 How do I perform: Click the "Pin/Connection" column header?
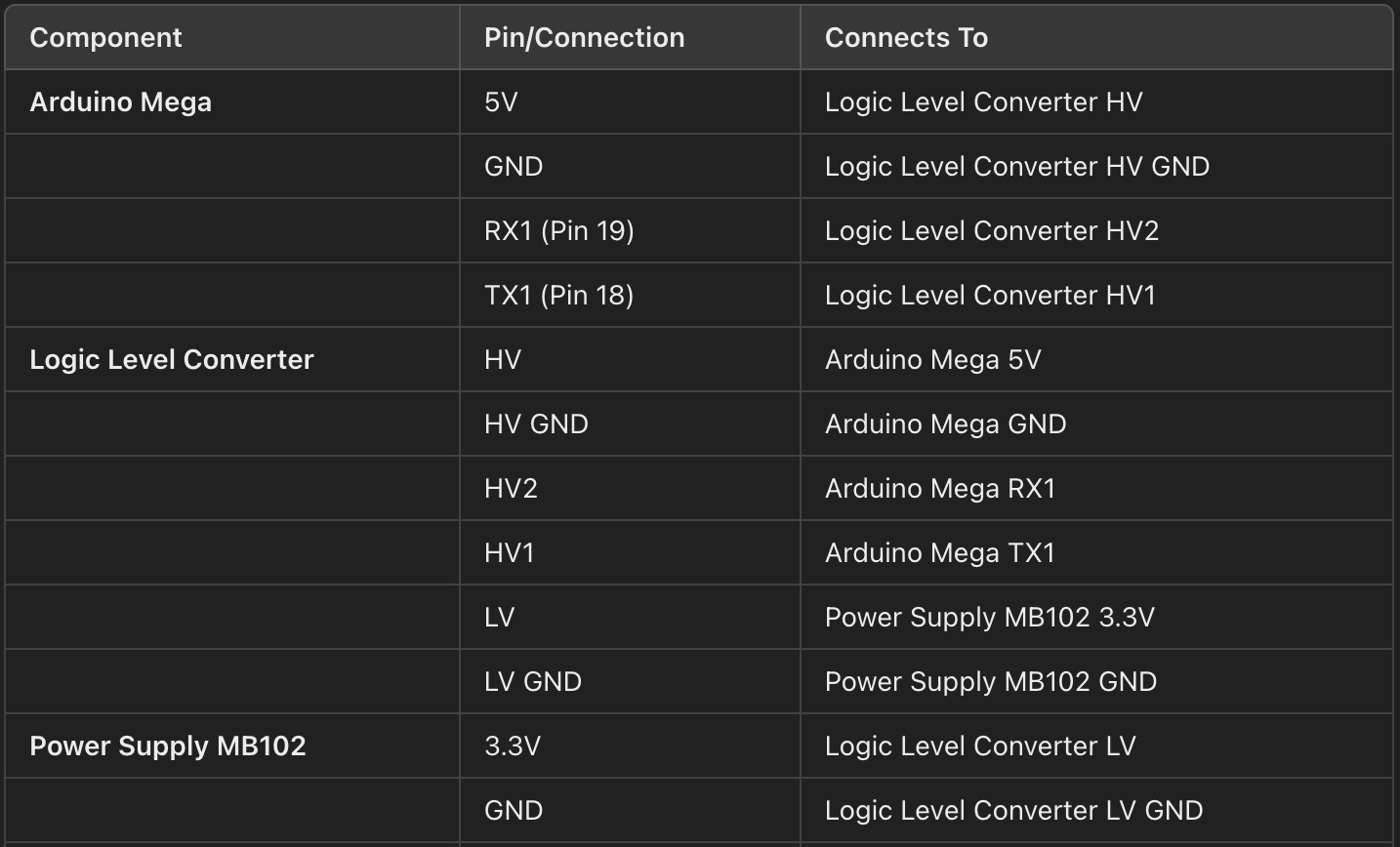[x=584, y=38]
